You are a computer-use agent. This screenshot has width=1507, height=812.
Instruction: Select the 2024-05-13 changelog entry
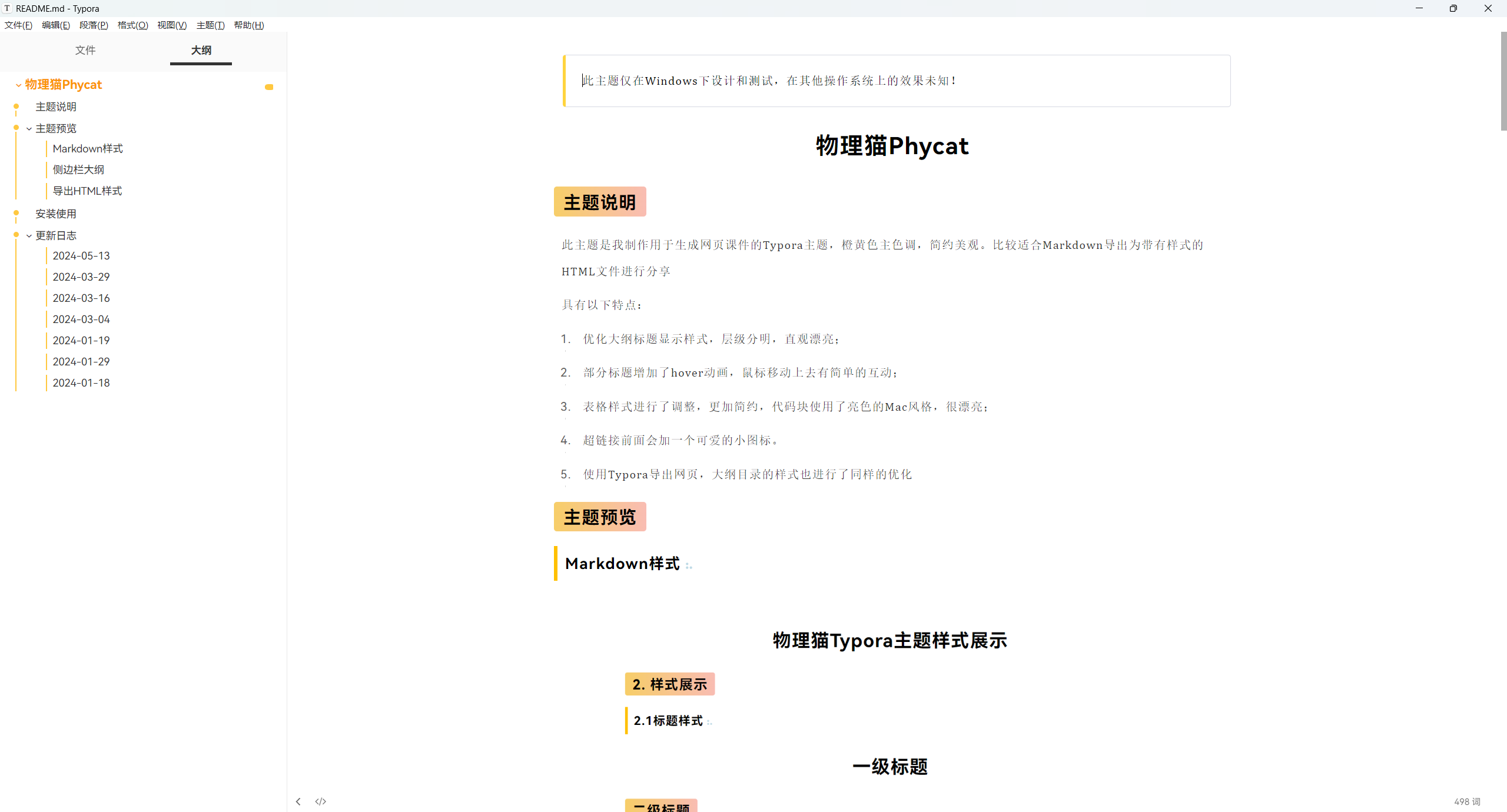[81, 256]
